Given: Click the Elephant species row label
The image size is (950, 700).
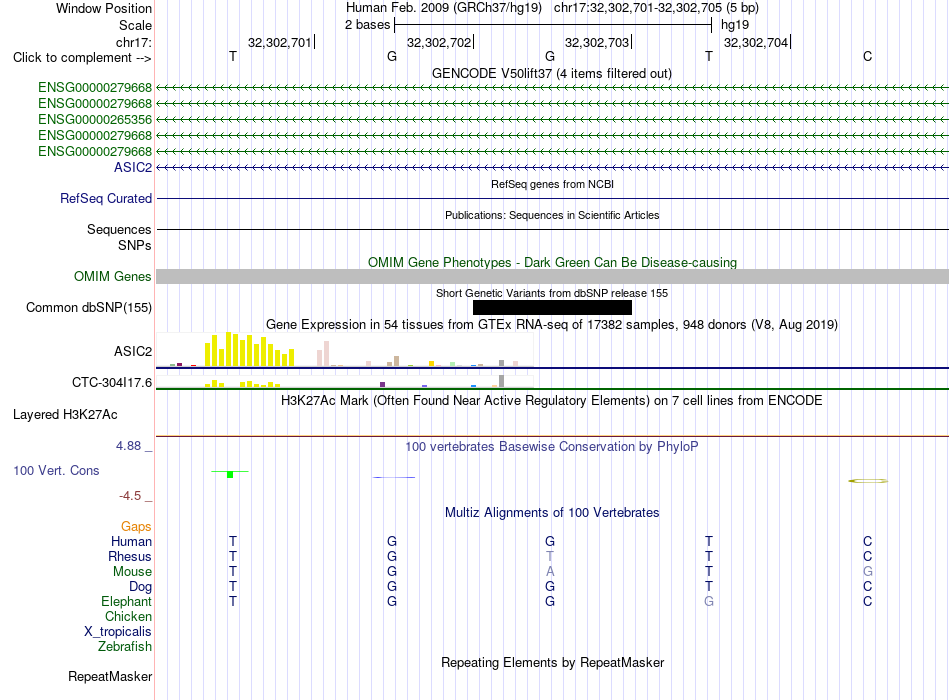Looking at the screenshot, I should (126, 601).
